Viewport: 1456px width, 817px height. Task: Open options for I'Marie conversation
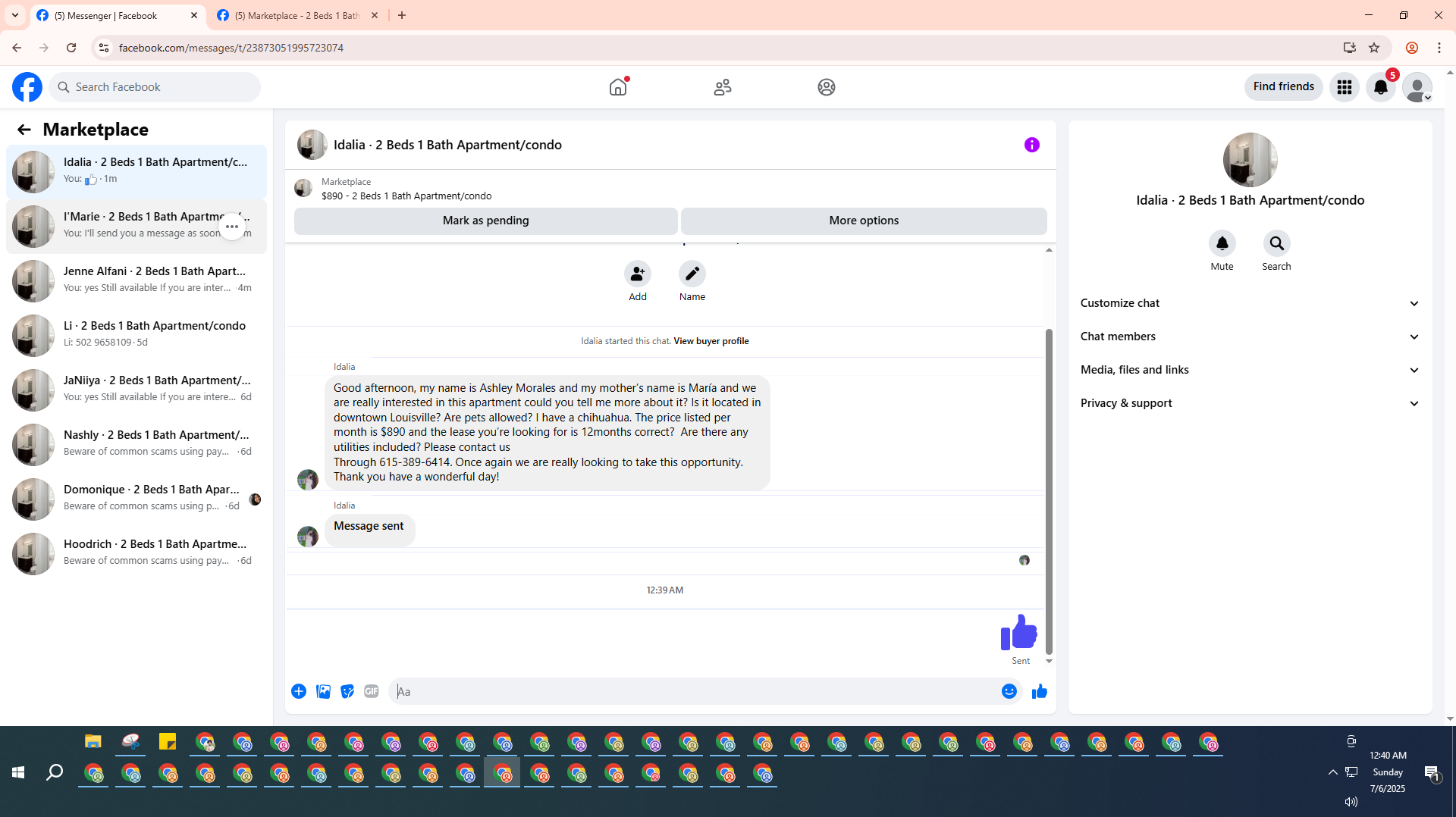tap(232, 227)
